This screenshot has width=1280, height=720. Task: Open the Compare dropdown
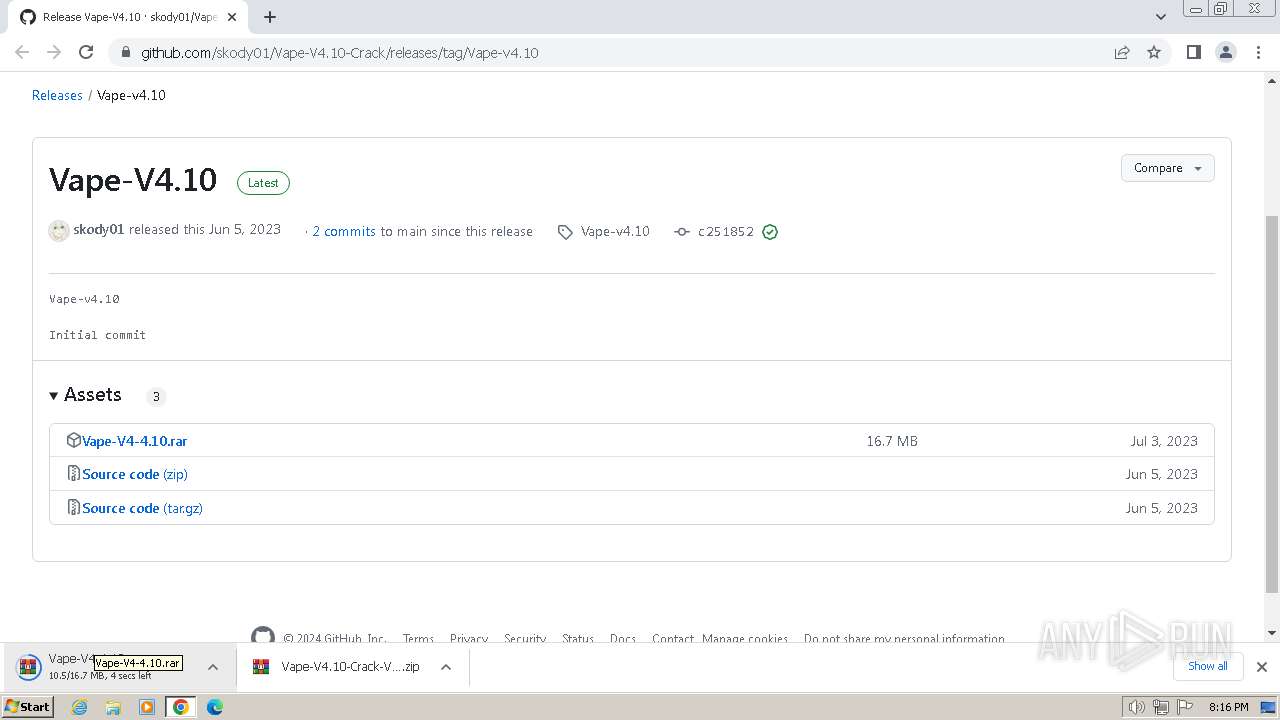[x=1168, y=168]
